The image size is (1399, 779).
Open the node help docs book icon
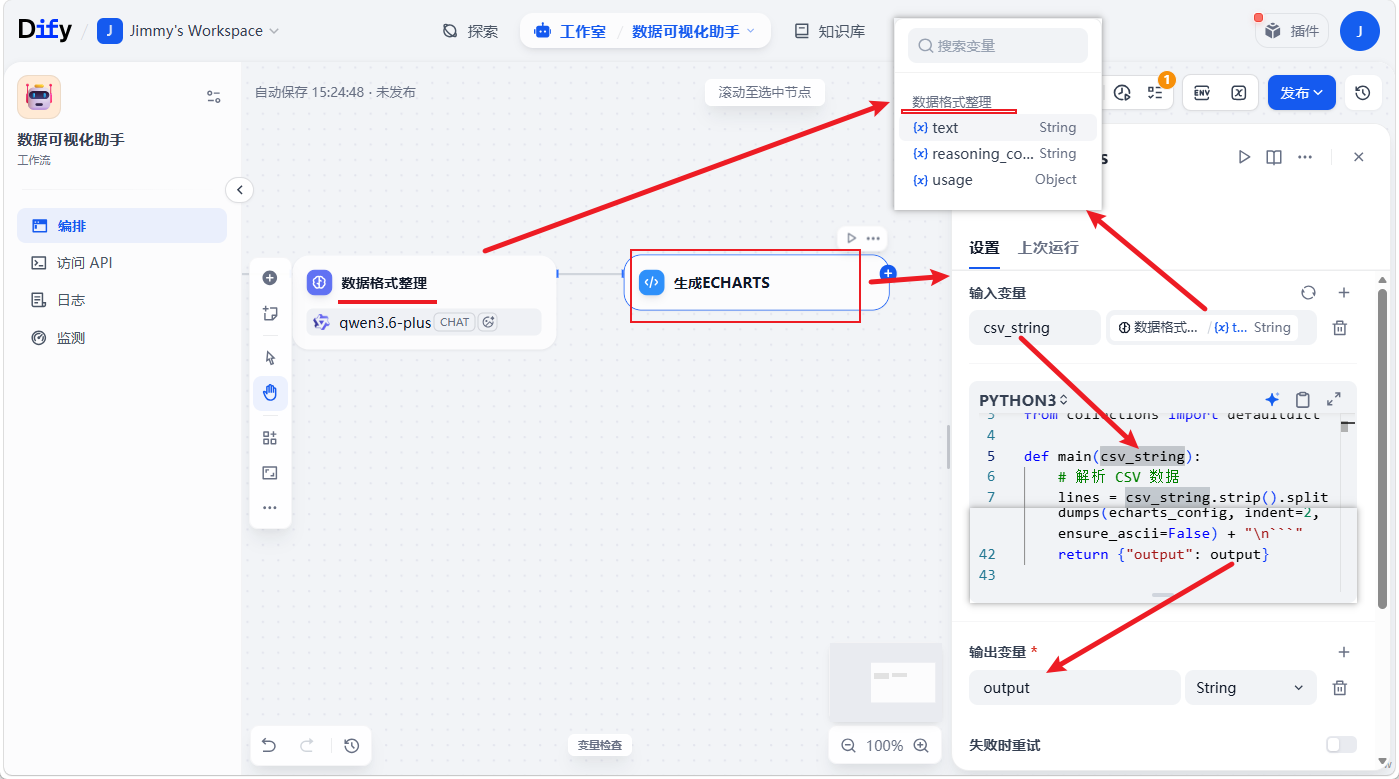pos(1274,157)
